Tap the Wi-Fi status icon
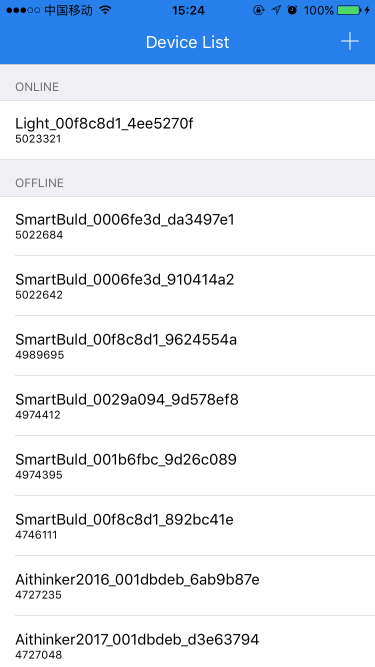The width and height of the screenshot is (375, 667). 105,10
